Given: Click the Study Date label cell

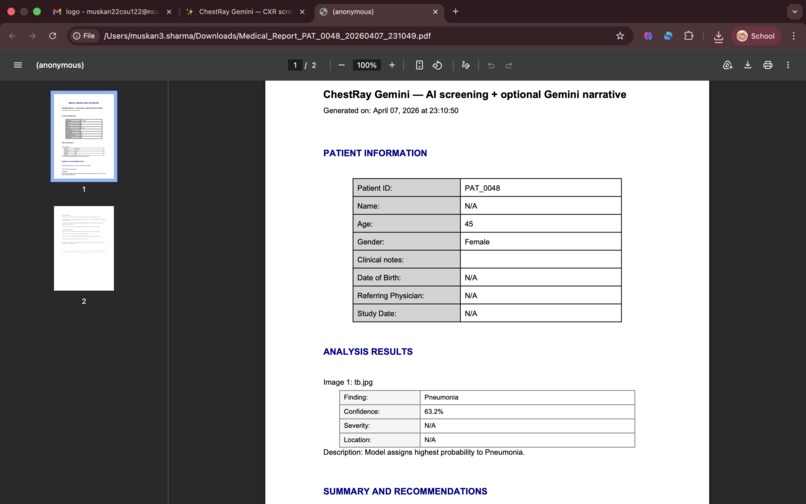Looking at the screenshot, I should 406,313.
